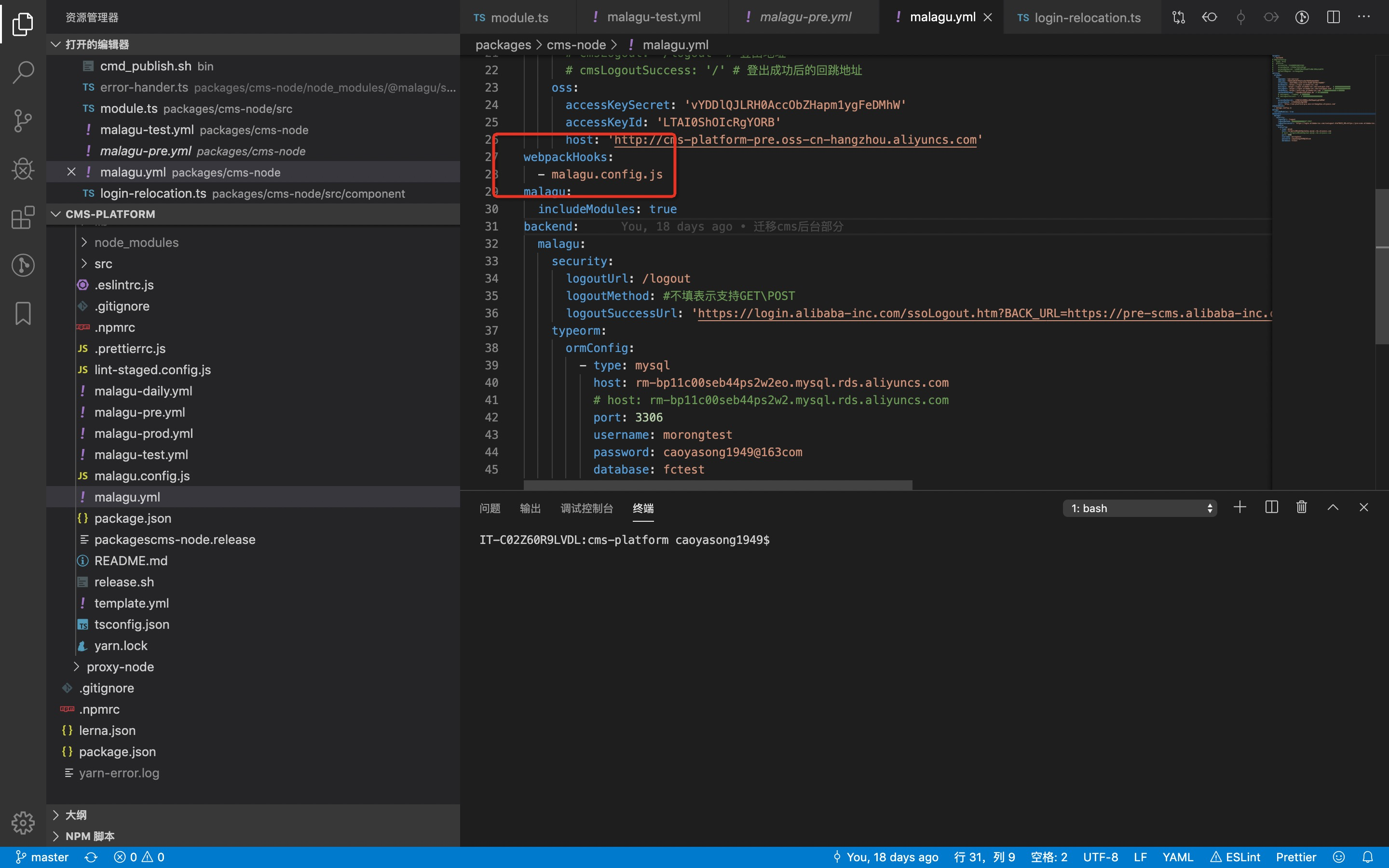1389x868 pixels.
Task: Toggle Prettier in the status bar
Action: click(1295, 857)
